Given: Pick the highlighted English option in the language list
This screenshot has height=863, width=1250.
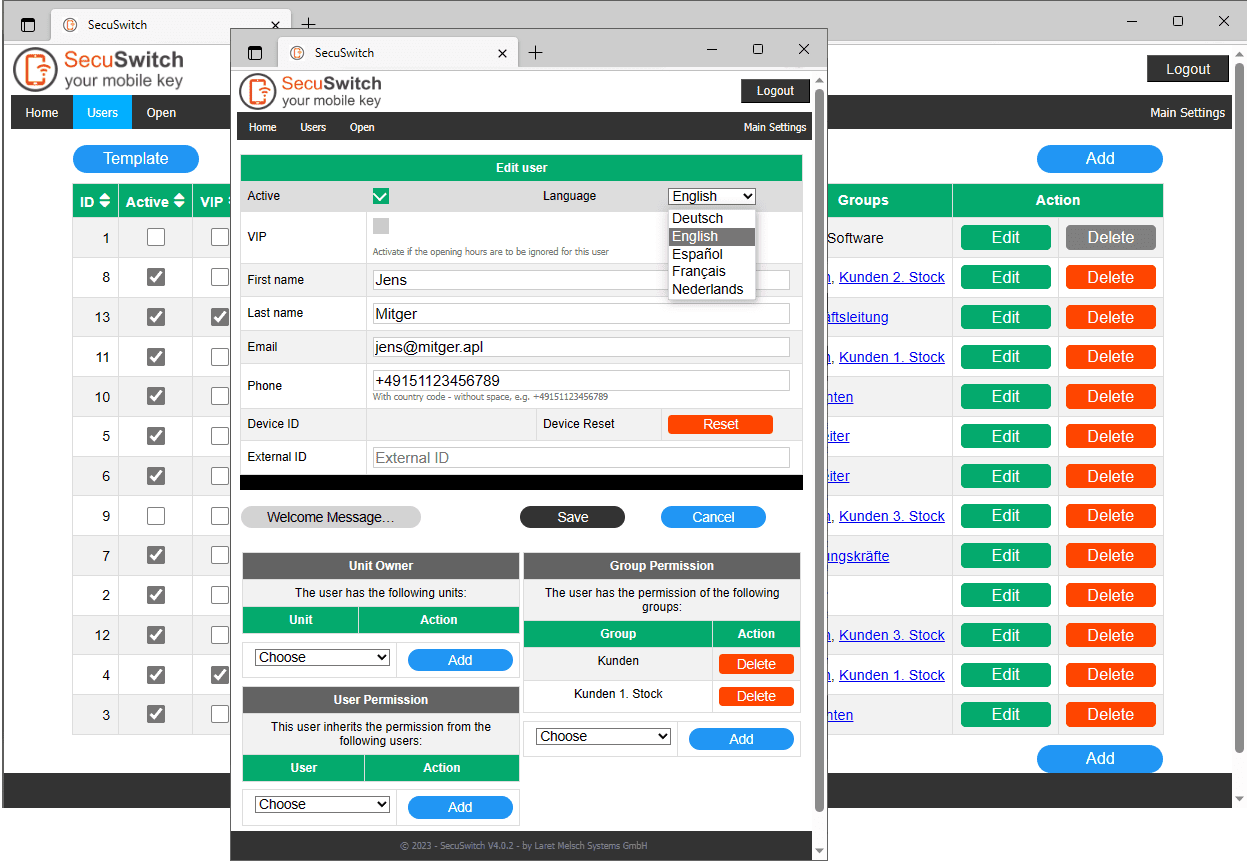Looking at the screenshot, I should point(712,236).
